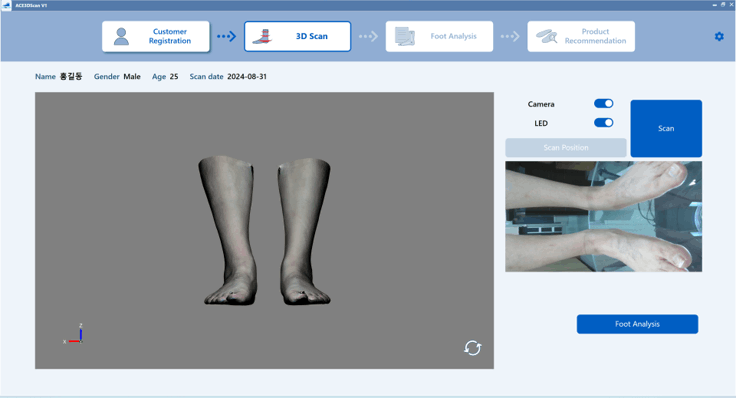Viewport: 736px width, 398px height.
Task: Click the live camera feed preview
Action: pos(604,216)
